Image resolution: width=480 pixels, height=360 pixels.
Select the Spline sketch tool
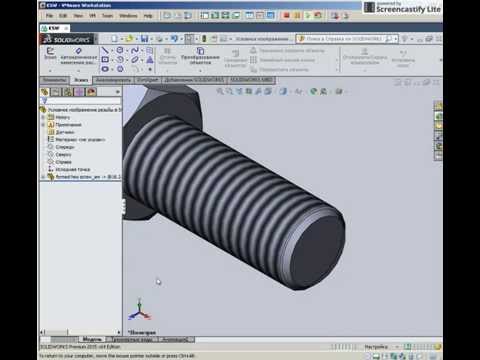(x=135, y=50)
